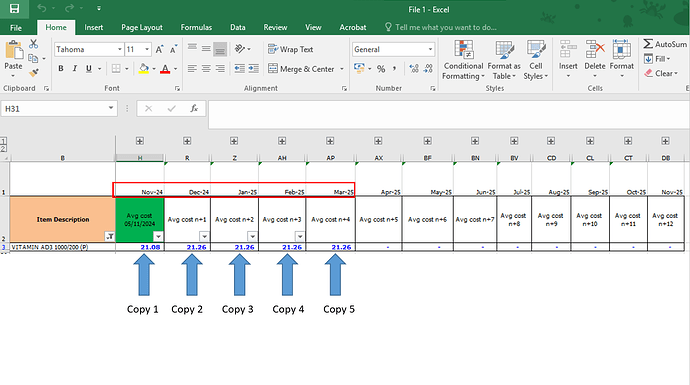
Task: Click the Percent Style icon
Action: (x=381, y=69)
